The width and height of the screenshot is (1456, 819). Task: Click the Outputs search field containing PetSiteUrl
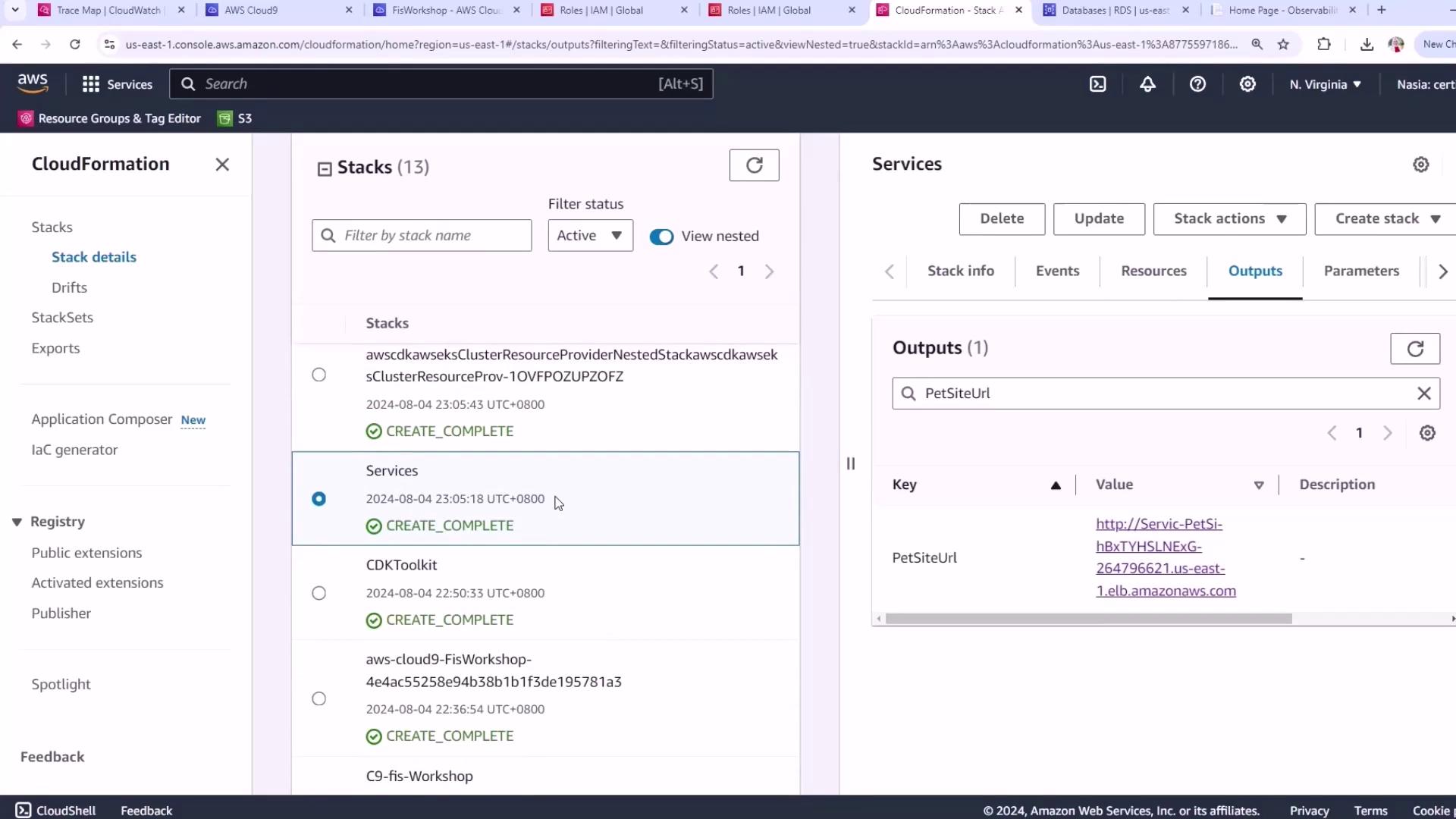pos(1166,394)
